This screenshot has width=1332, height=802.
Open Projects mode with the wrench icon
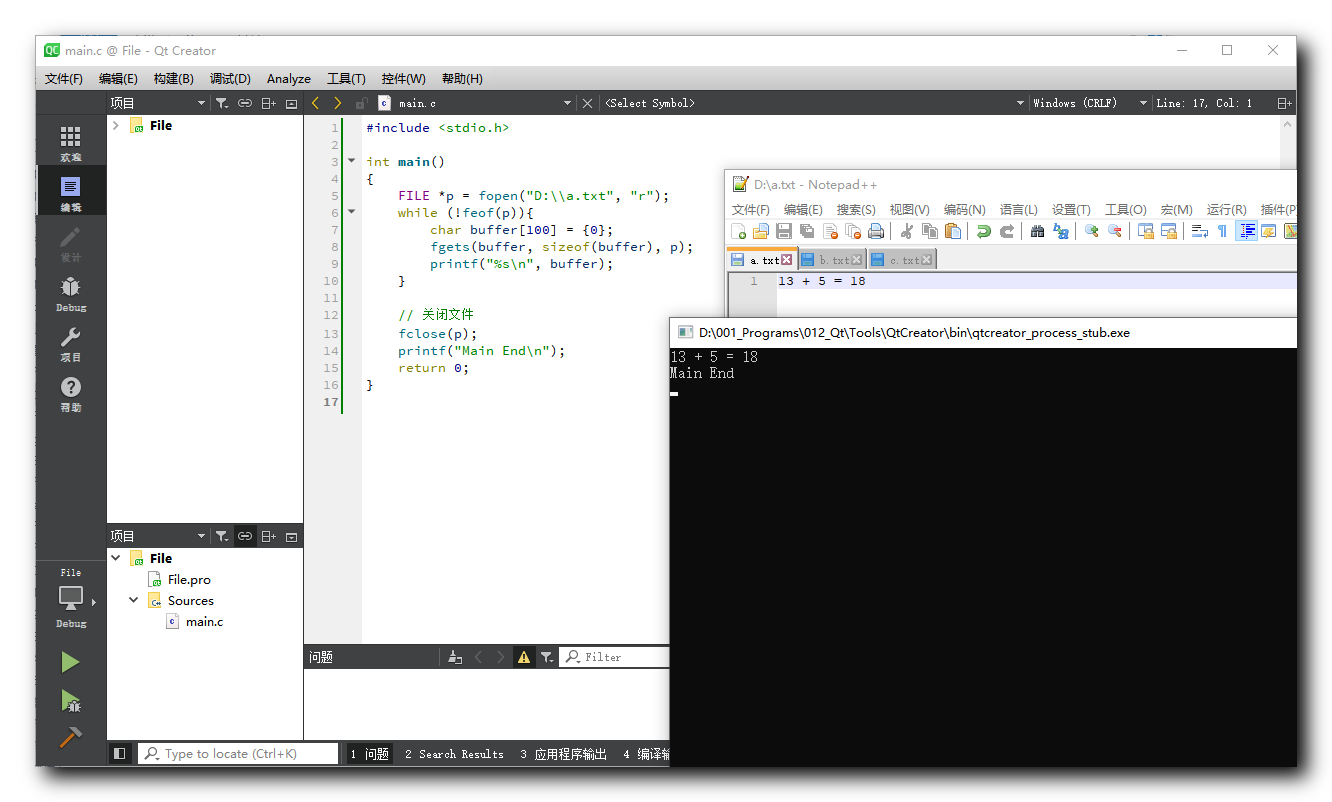[70, 343]
